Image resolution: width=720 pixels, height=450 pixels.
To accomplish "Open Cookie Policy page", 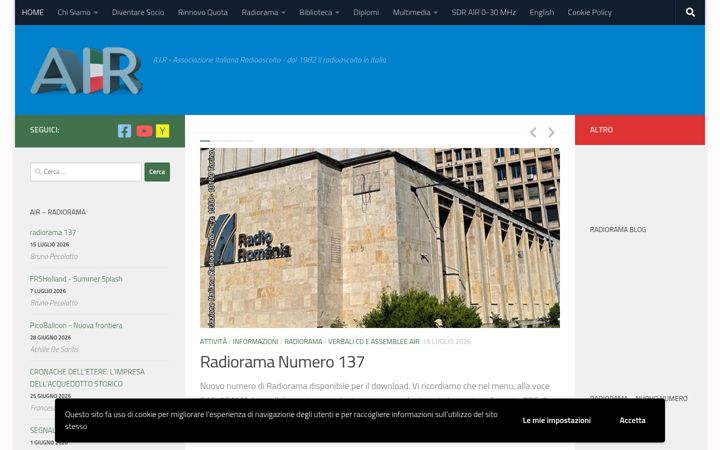I will [x=589, y=12].
